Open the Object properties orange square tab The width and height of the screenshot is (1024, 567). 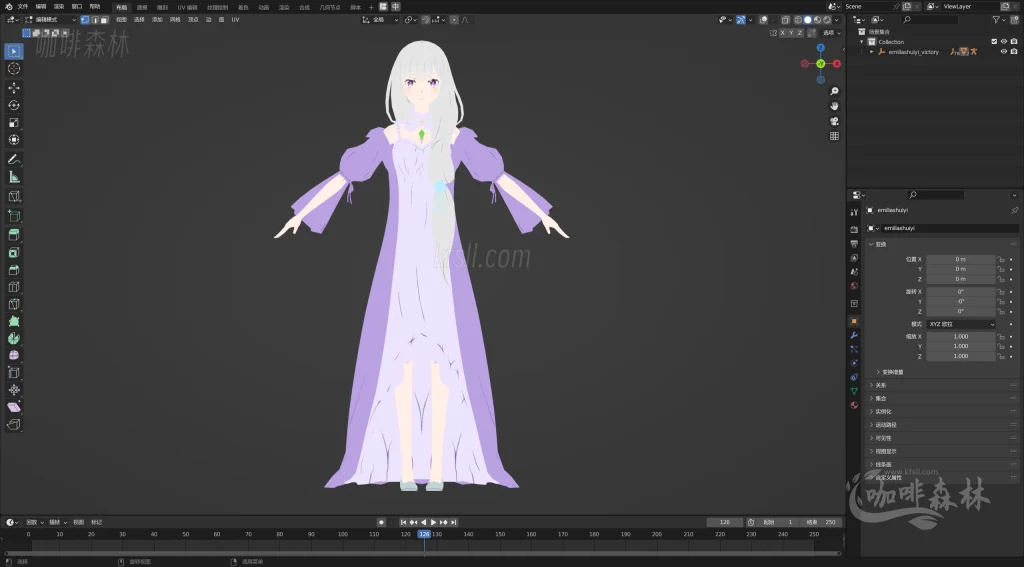click(x=854, y=321)
